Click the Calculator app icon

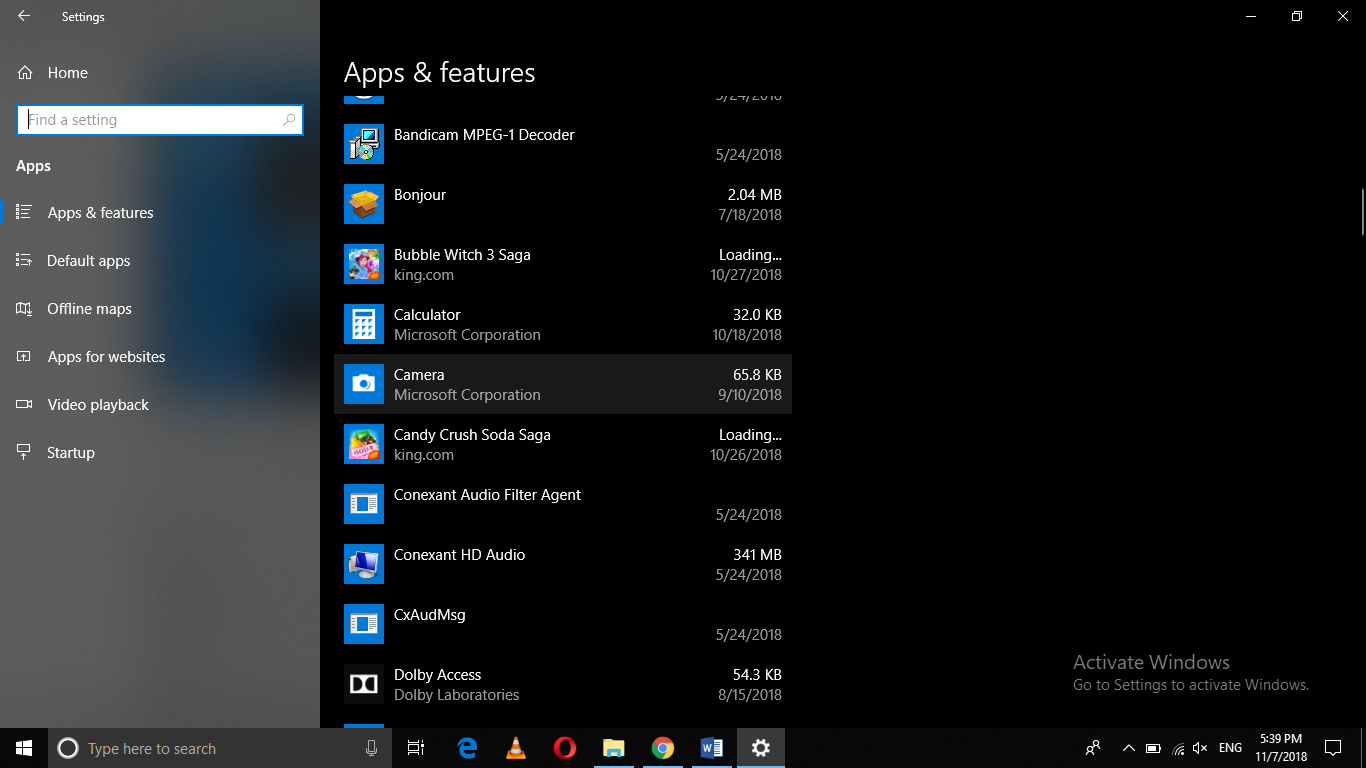tap(364, 324)
